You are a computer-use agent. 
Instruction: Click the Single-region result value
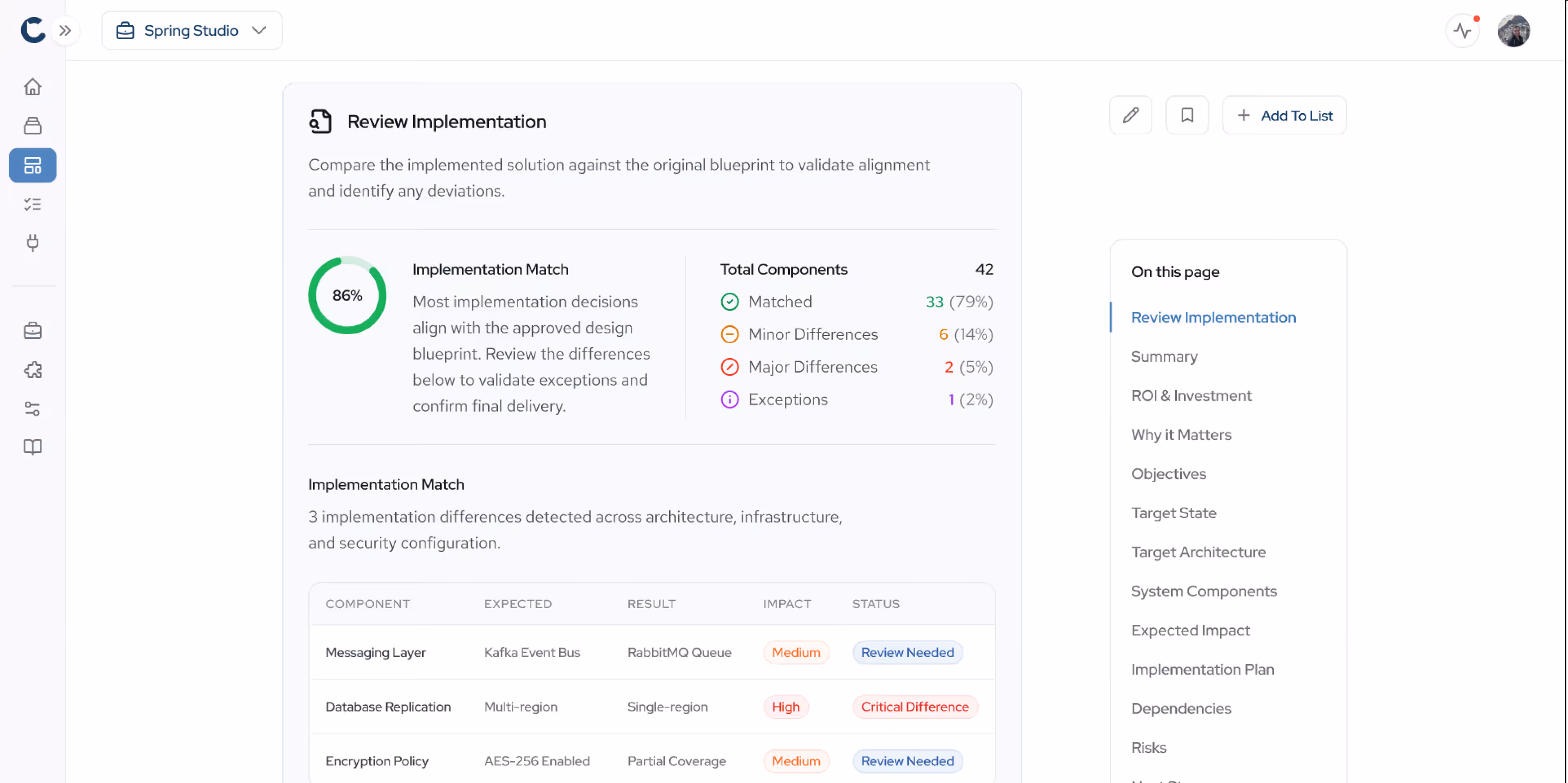click(667, 707)
